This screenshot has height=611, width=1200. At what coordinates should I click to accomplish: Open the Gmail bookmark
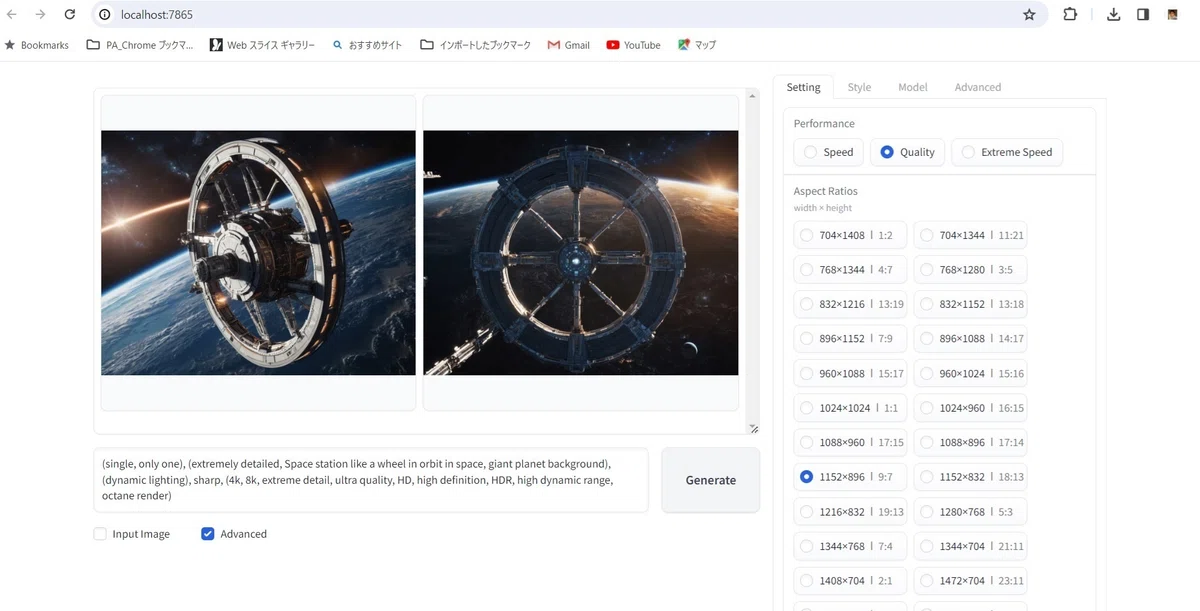point(568,45)
